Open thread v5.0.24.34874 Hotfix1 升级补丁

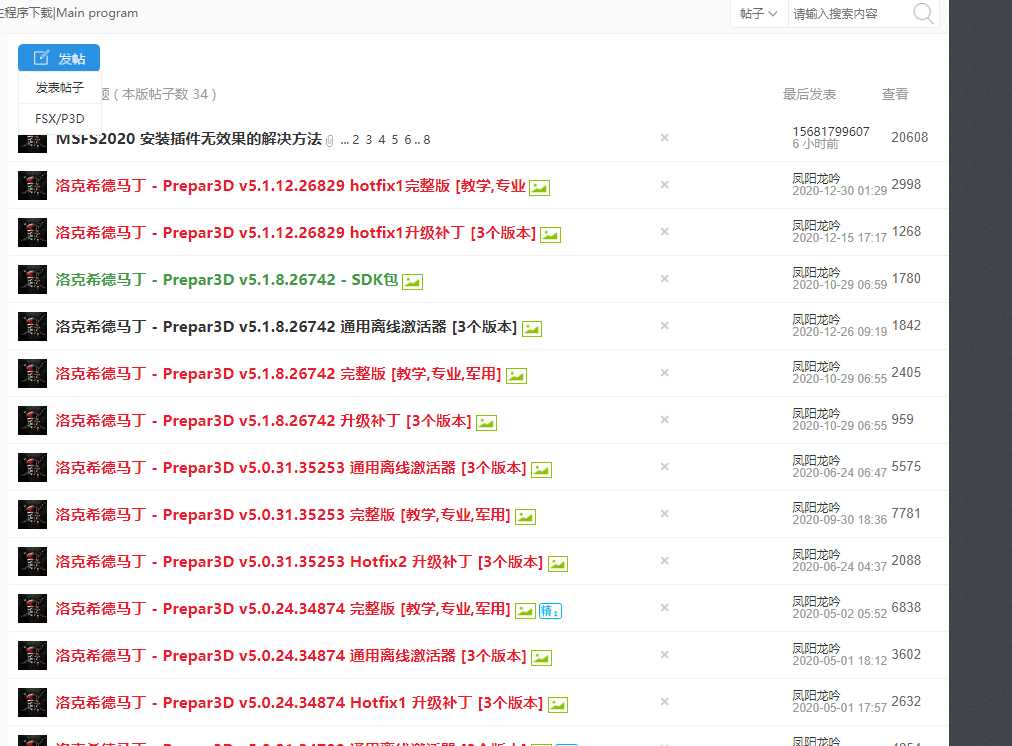coord(299,703)
